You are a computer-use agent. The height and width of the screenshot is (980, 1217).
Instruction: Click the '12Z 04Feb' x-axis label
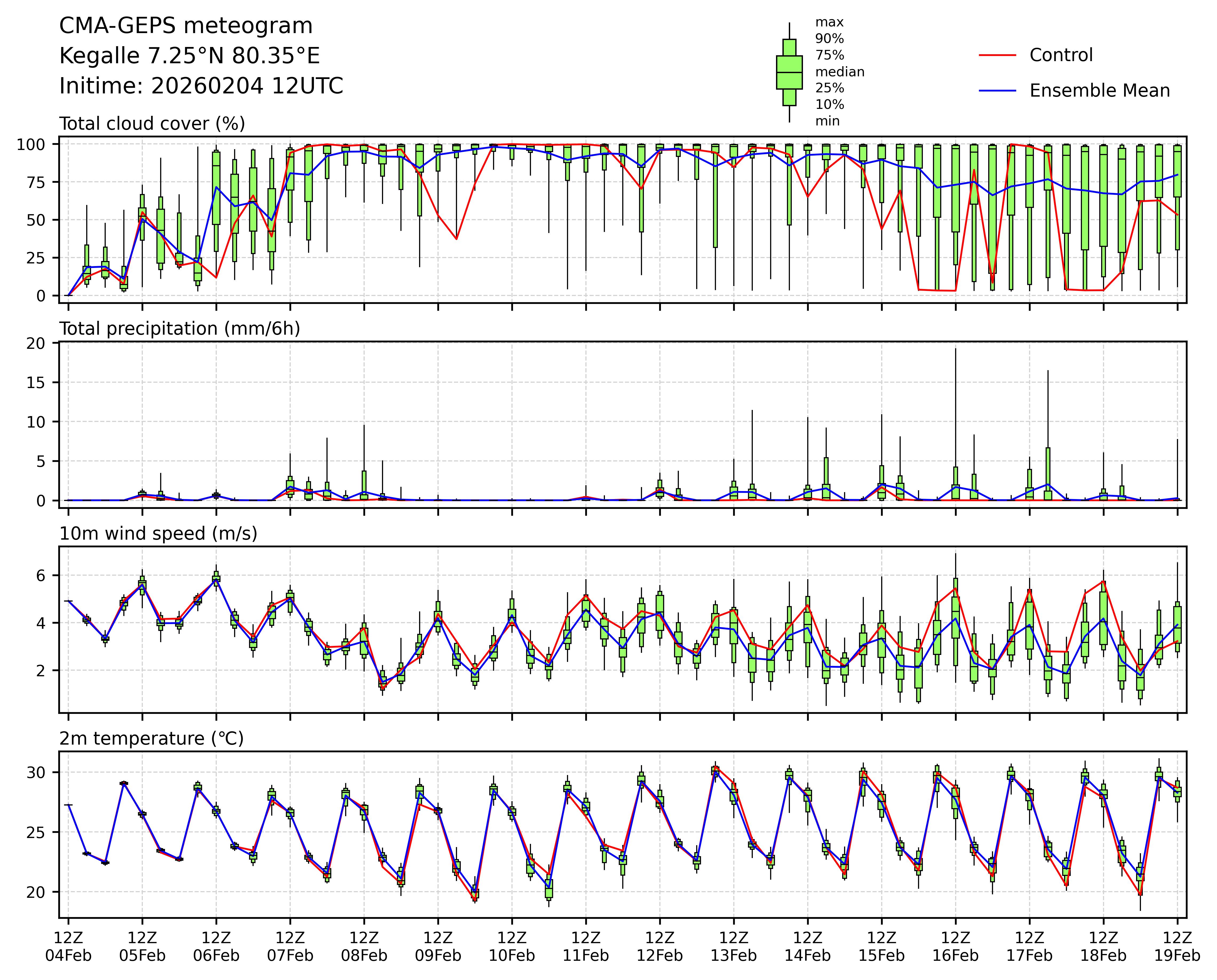coord(68,947)
